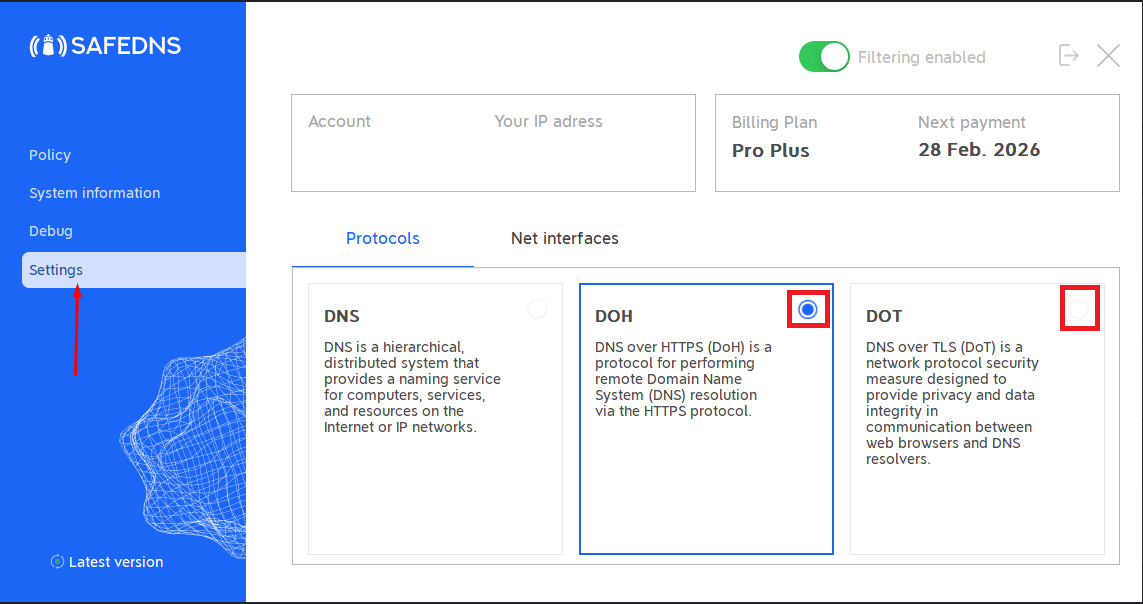Click the Next payment date
Viewport: 1143px width, 604px height.
pos(979,150)
